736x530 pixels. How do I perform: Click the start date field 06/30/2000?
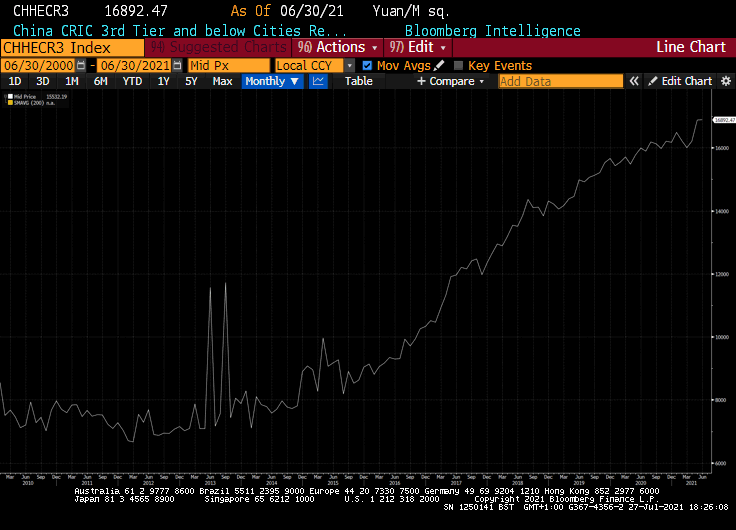38,65
